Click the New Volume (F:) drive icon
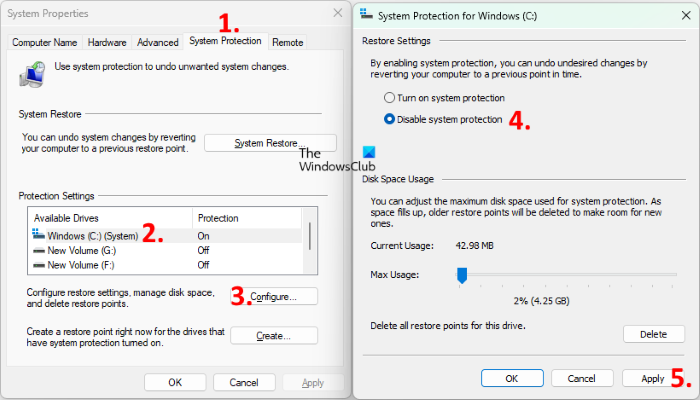 (x=40, y=265)
